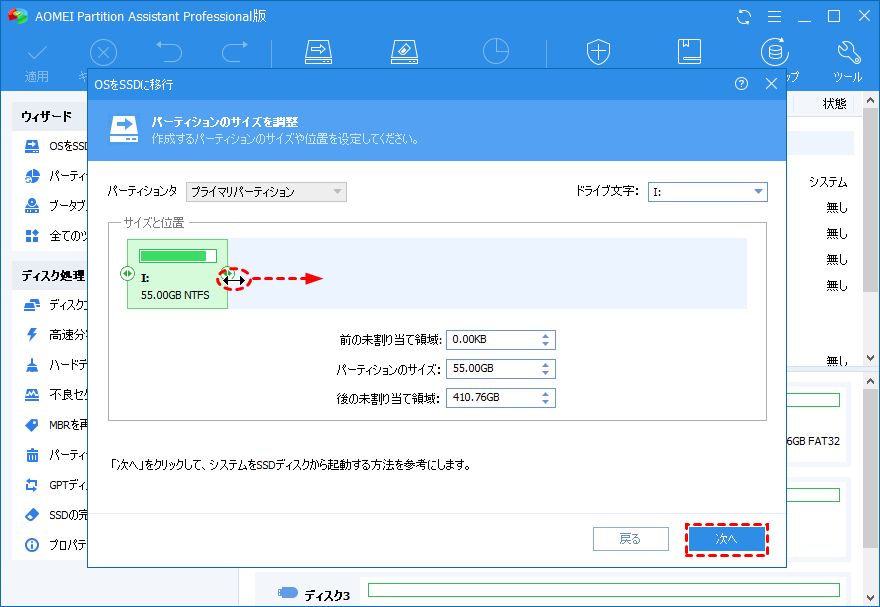The image size is (880, 607).
Task: Click the pie chart partition icon in the toolbar
Action: [x=496, y=52]
